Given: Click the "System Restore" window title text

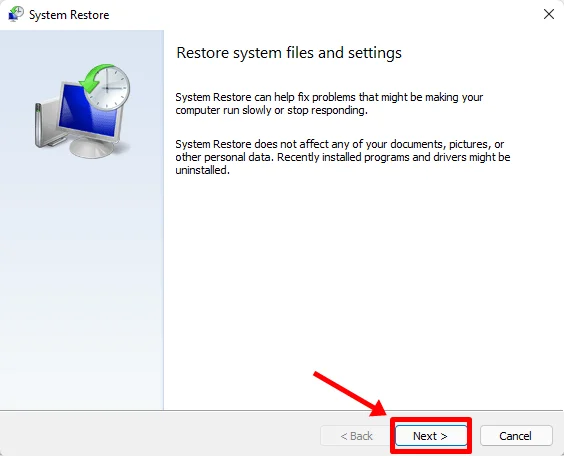Looking at the screenshot, I should [x=69, y=15].
